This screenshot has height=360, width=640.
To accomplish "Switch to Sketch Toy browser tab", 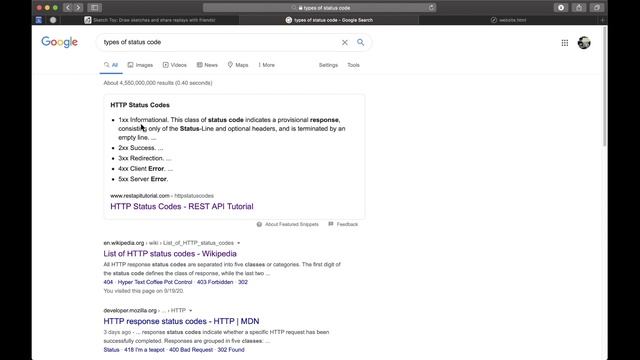I will pyautogui.click(x=150, y=20).
